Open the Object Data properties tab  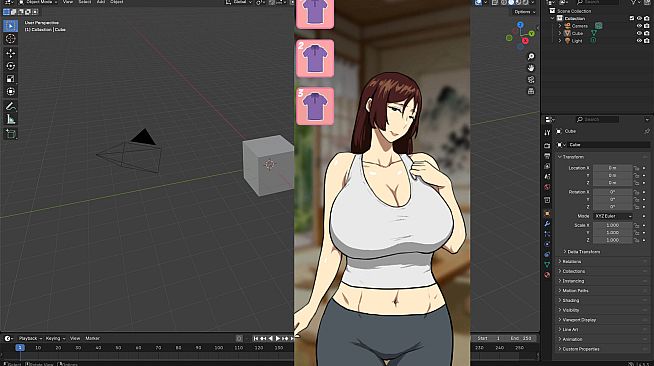click(x=547, y=264)
